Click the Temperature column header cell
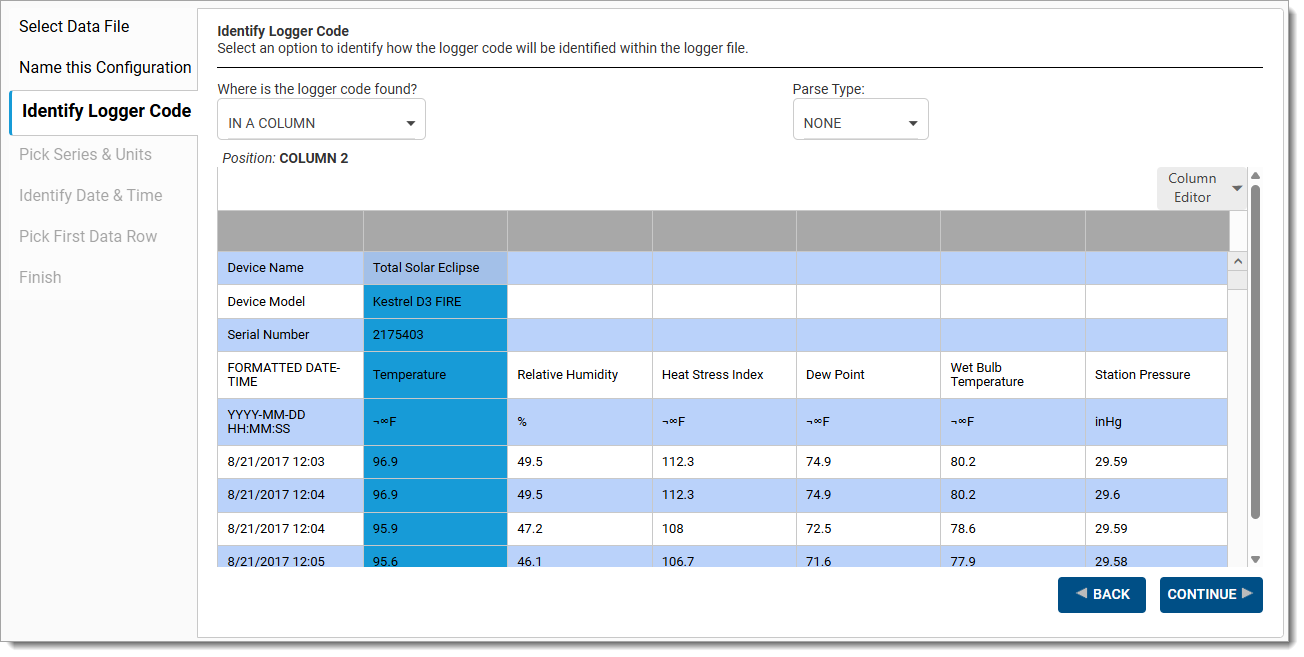1304x657 pixels. (435, 375)
